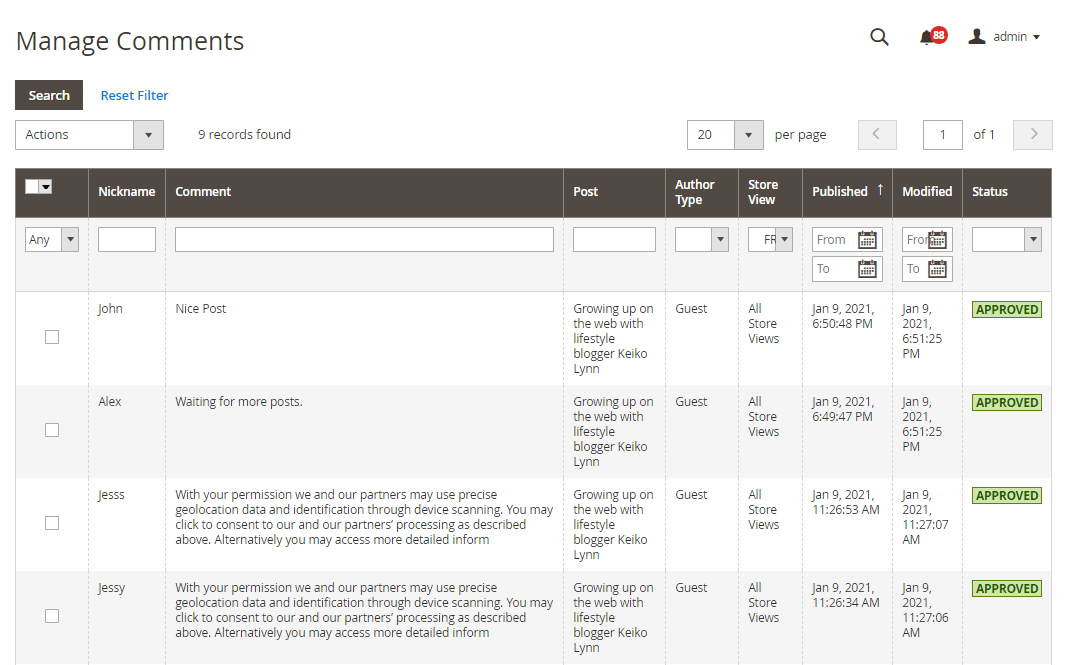Sort by Modified column header
The width and height of the screenshot is (1069, 665).
[927, 192]
